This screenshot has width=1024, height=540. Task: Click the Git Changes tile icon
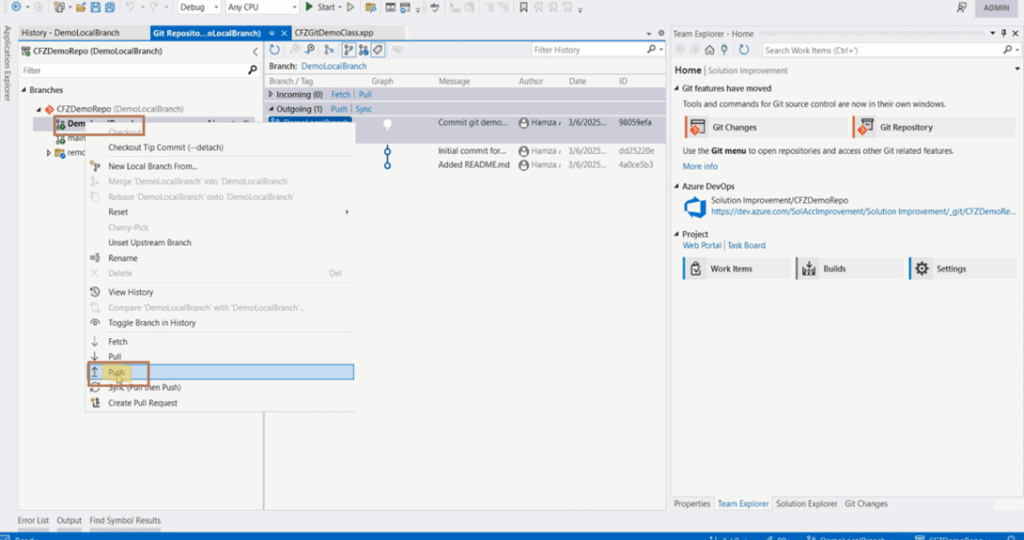(x=697, y=127)
